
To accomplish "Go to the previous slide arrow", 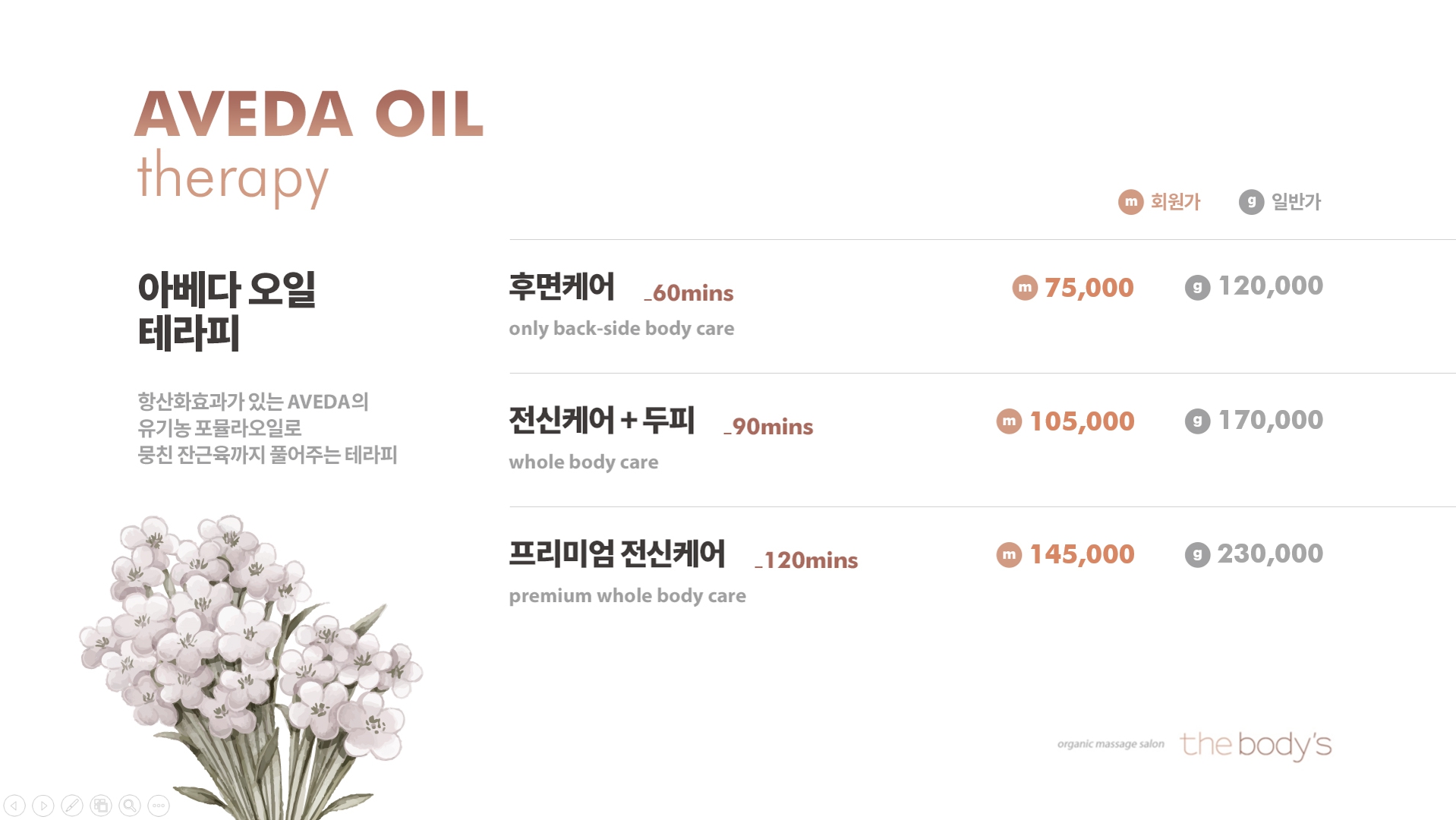I will click(14, 806).
